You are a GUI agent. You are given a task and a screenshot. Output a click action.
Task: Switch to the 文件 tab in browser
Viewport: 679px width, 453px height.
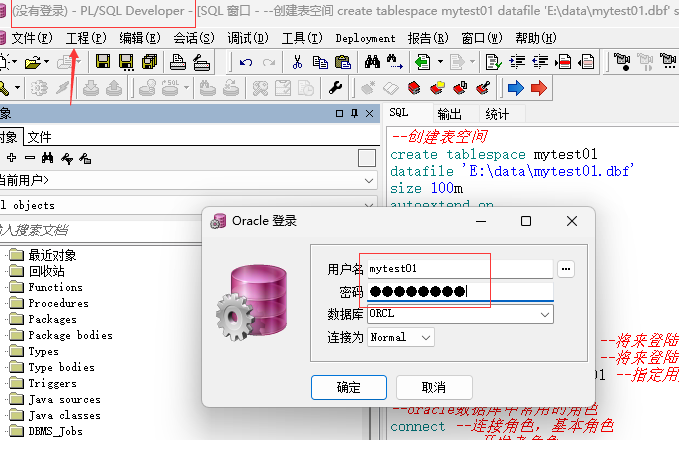point(39,137)
